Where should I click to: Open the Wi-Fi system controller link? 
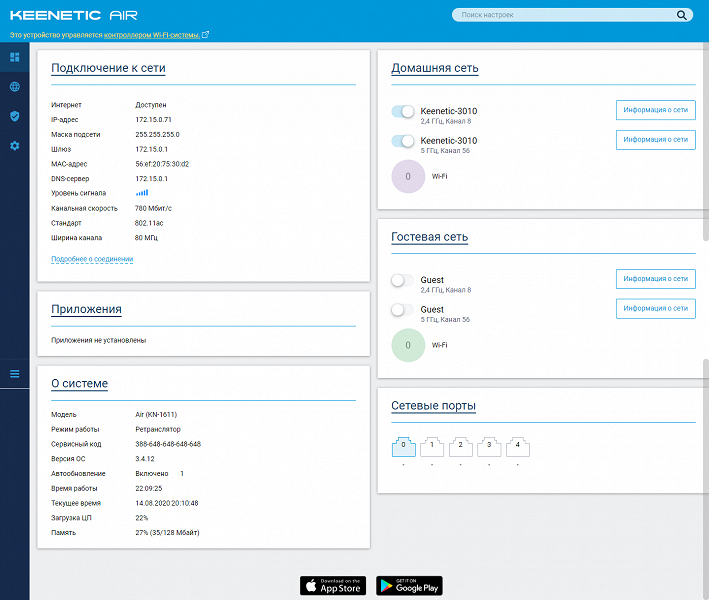152,35
